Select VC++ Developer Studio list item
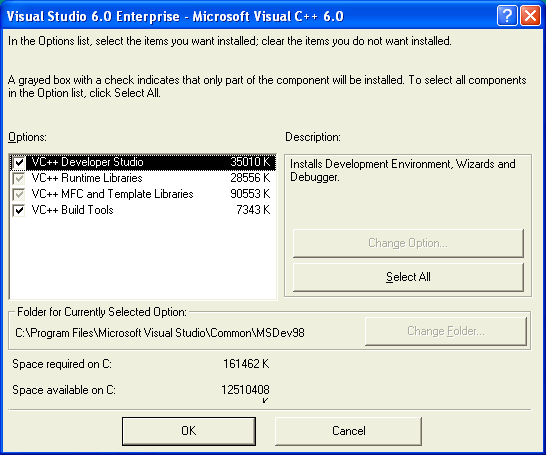 tap(143, 162)
